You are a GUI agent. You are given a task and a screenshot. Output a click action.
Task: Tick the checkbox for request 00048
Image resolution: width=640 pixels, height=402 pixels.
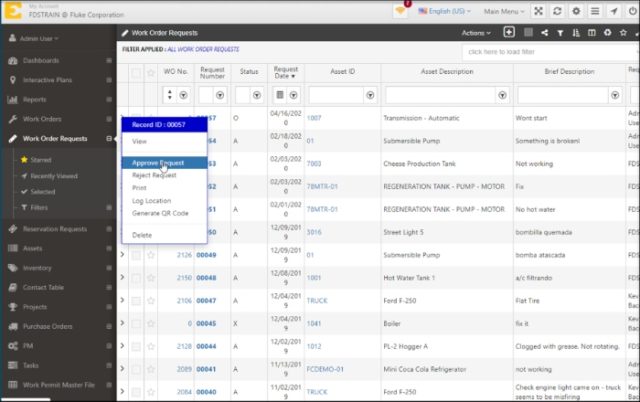pyautogui.click(x=136, y=277)
